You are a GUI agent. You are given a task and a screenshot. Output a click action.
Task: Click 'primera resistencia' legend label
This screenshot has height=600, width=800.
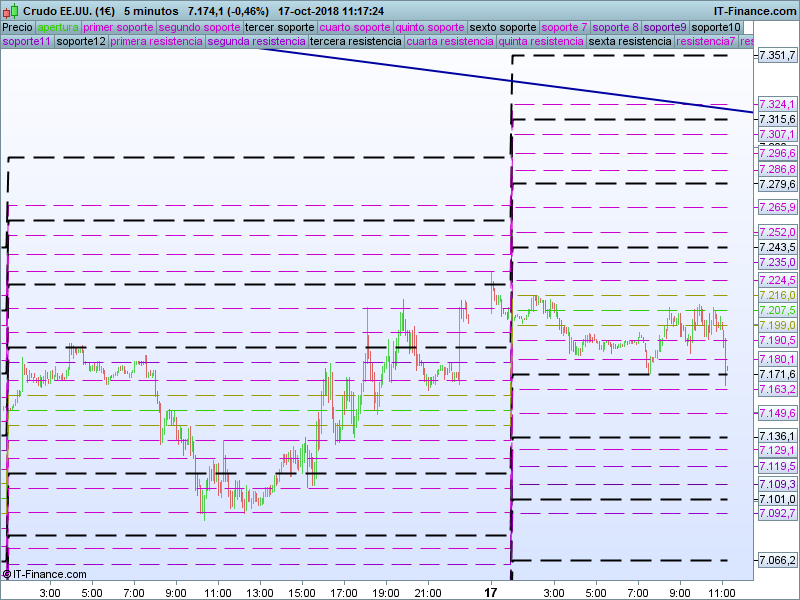[x=156, y=42]
